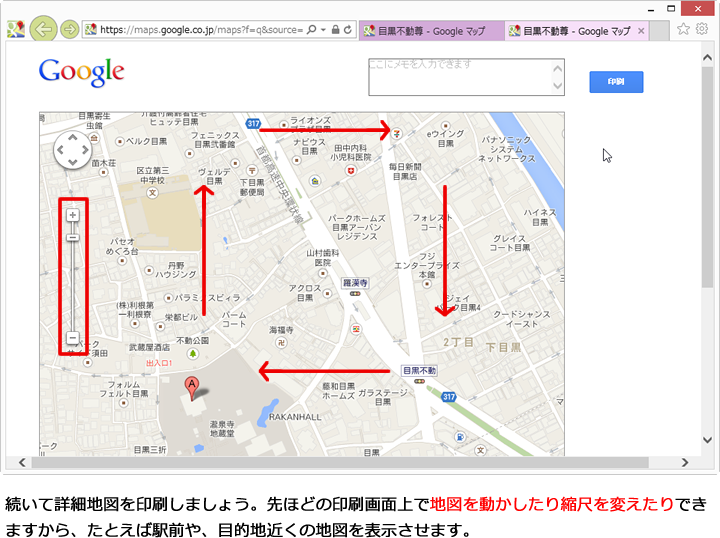
Task: Click the vertical scrollbar thumb
Action: coord(707,177)
